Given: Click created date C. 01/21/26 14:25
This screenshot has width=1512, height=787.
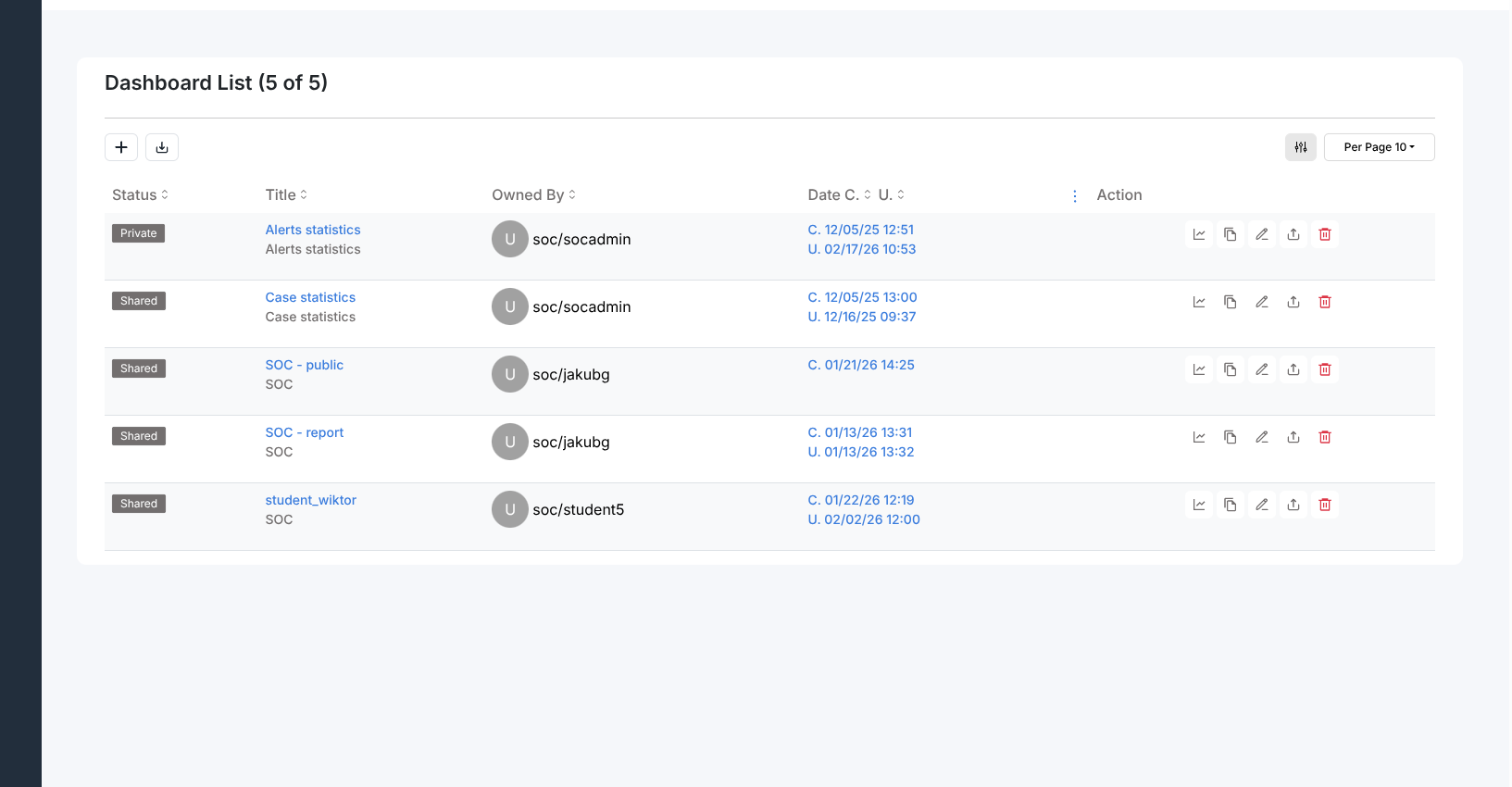Looking at the screenshot, I should (x=861, y=365).
